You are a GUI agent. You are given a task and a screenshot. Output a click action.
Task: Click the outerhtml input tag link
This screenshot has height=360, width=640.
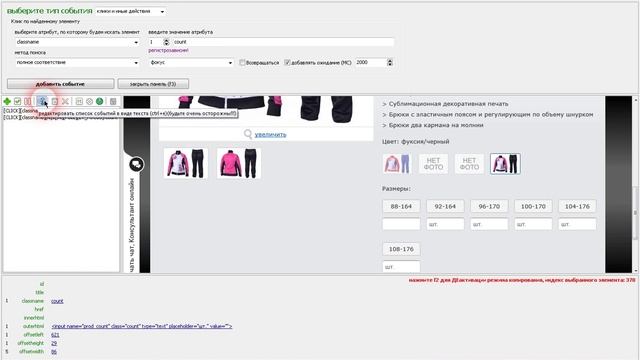point(142,326)
